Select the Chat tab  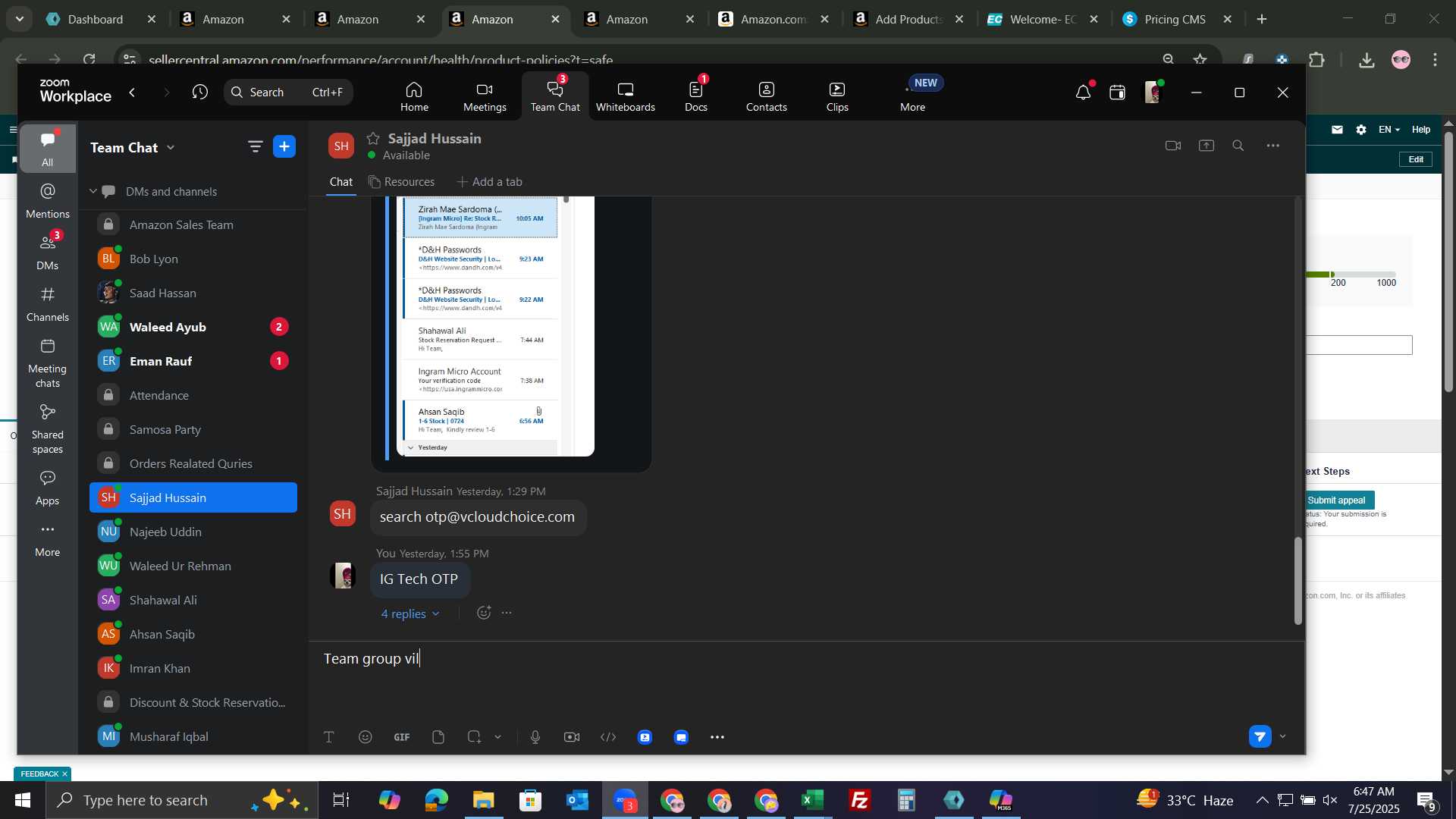(x=341, y=182)
